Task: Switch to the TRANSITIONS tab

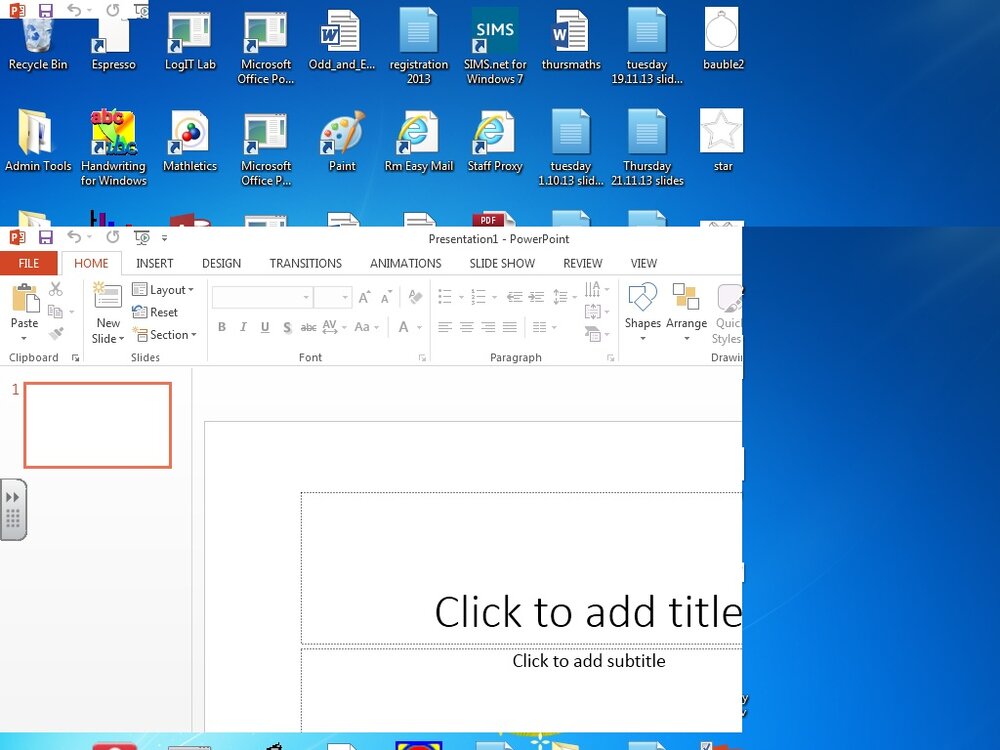Action: click(305, 263)
